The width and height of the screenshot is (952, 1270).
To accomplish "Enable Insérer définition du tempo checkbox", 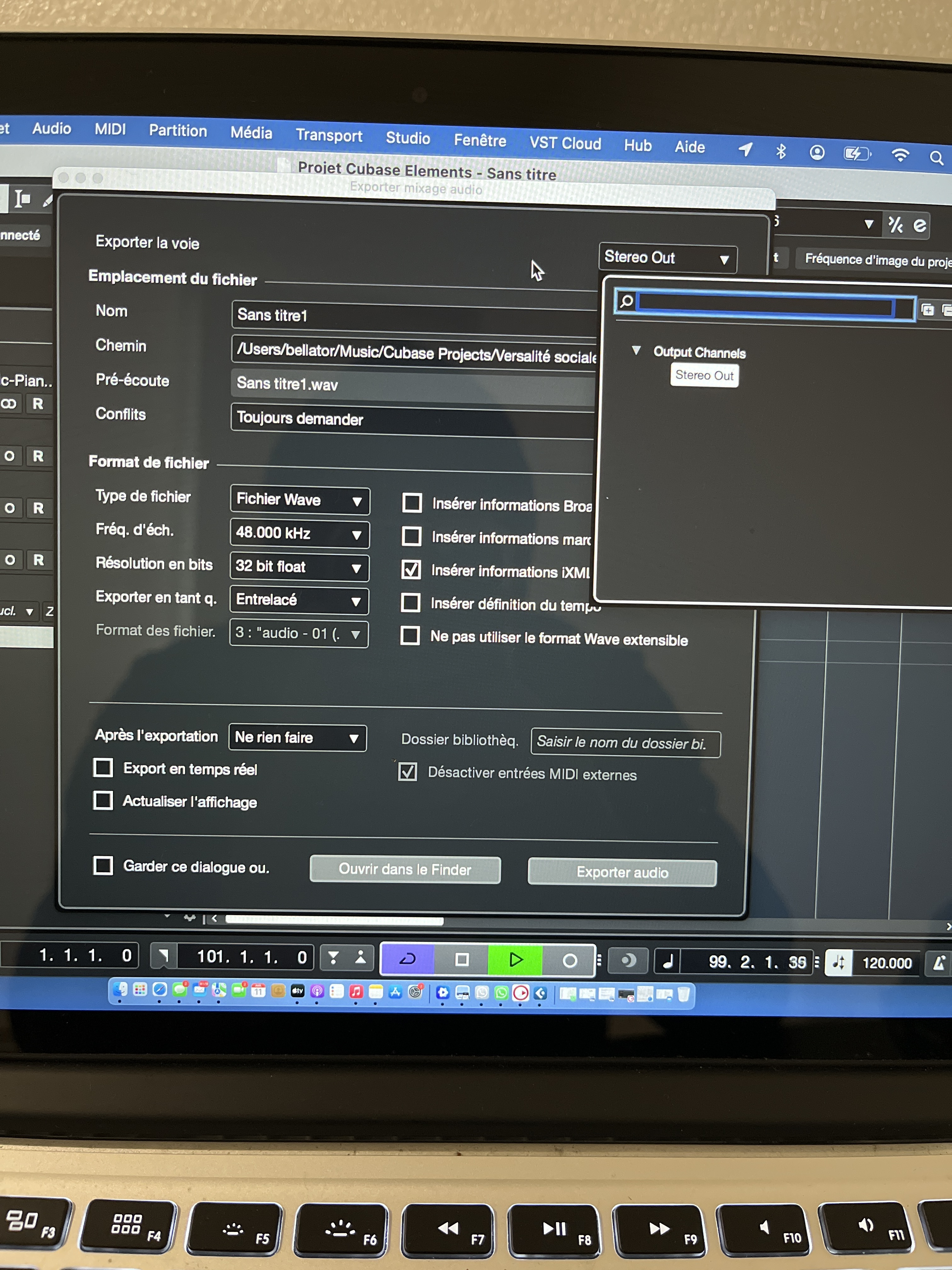I will pyautogui.click(x=410, y=603).
